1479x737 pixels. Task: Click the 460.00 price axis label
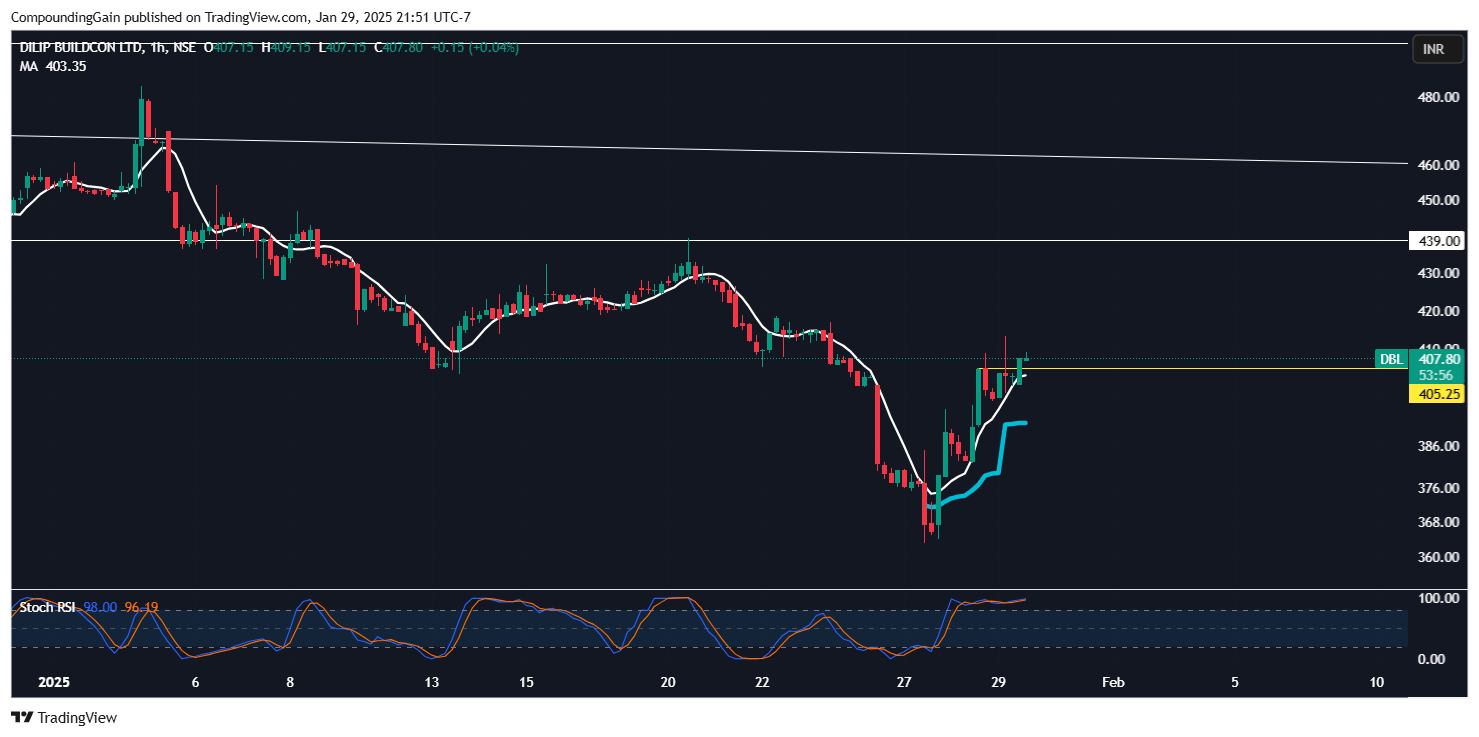[1439, 165]
